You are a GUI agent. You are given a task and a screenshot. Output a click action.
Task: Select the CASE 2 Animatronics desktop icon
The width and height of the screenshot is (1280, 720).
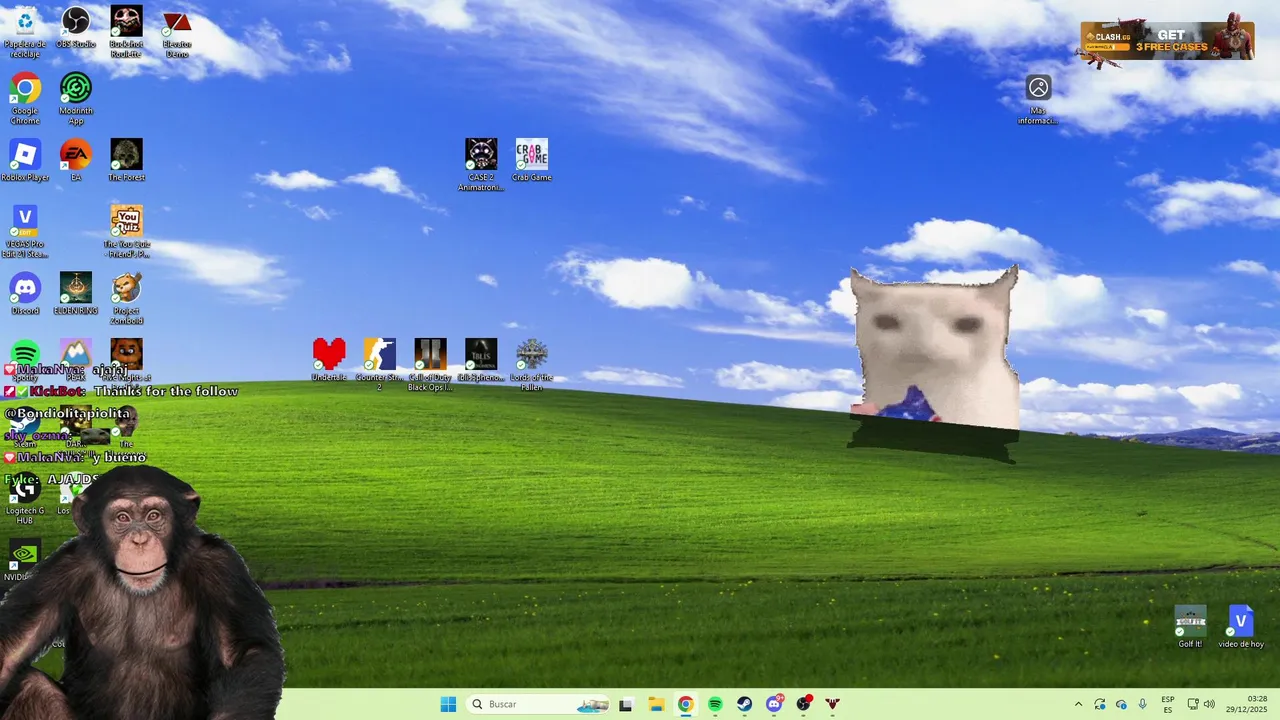(481, 165)
